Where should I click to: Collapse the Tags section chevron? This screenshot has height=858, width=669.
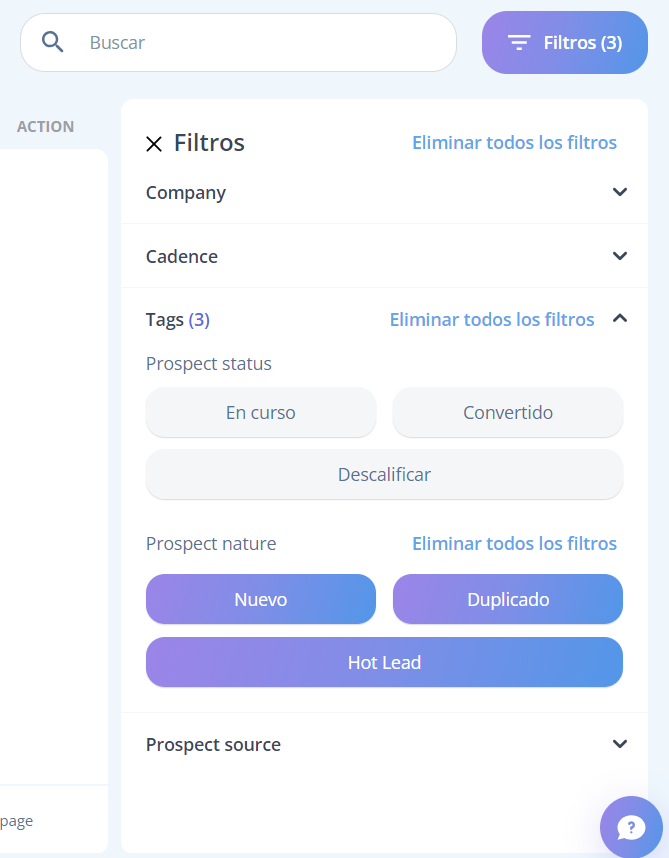(x=620, y=318)
